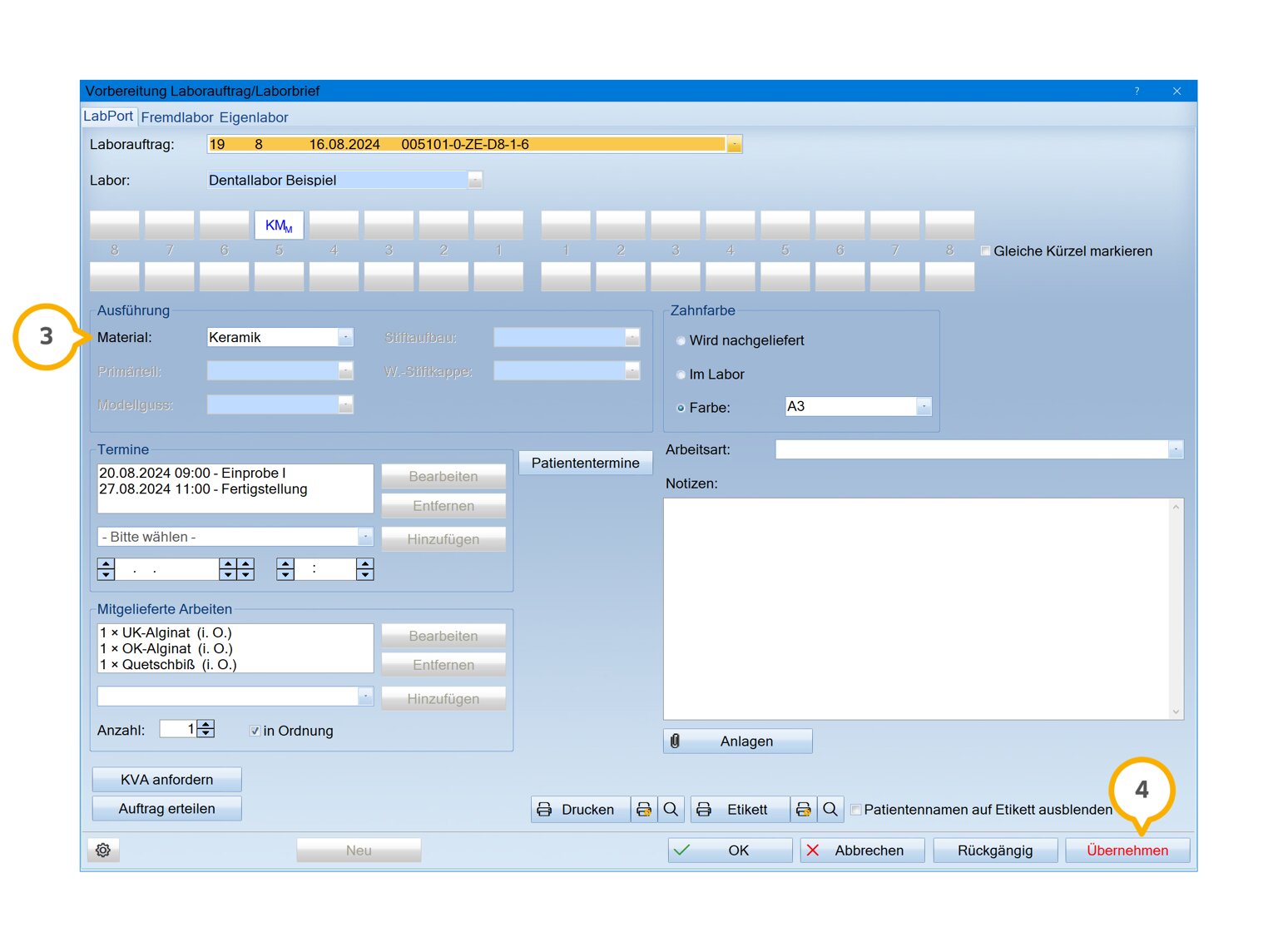Select Im Labor radio option

pos(681,374)
